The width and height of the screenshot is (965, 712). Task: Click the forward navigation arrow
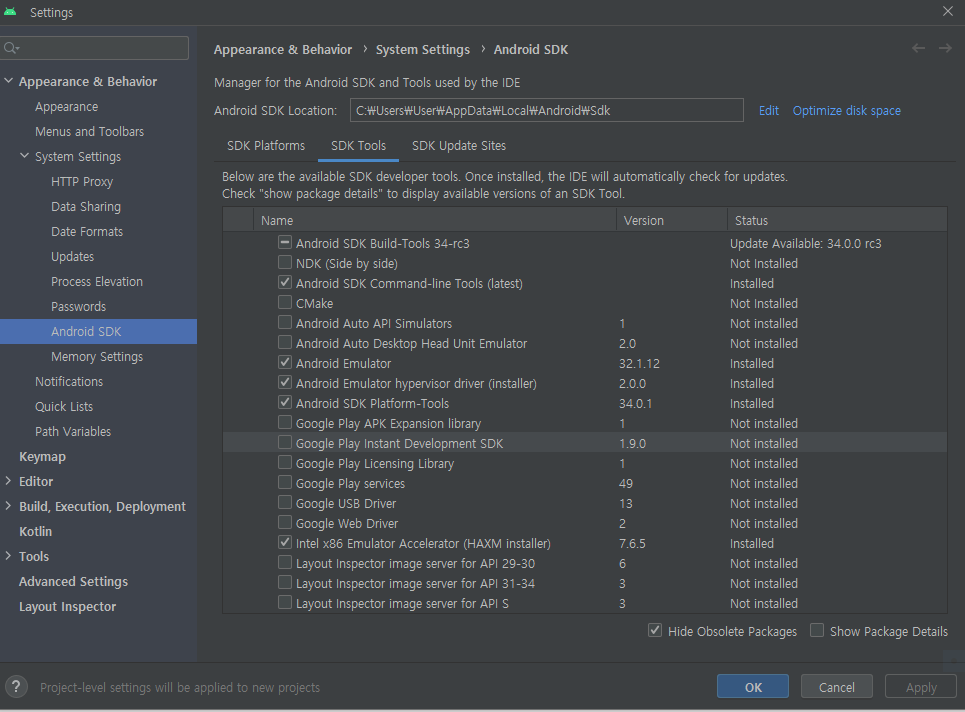(945, 49)
